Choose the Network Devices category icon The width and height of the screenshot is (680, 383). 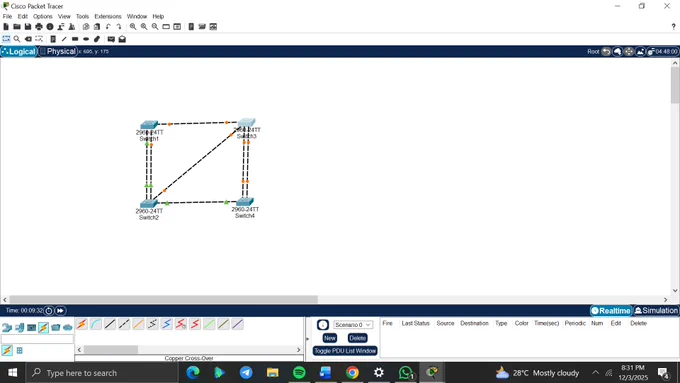(x=7, y=327)
